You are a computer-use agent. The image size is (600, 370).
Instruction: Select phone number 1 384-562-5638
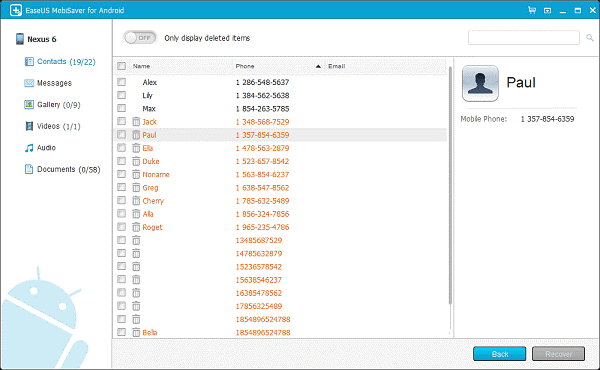pos(262,95)
